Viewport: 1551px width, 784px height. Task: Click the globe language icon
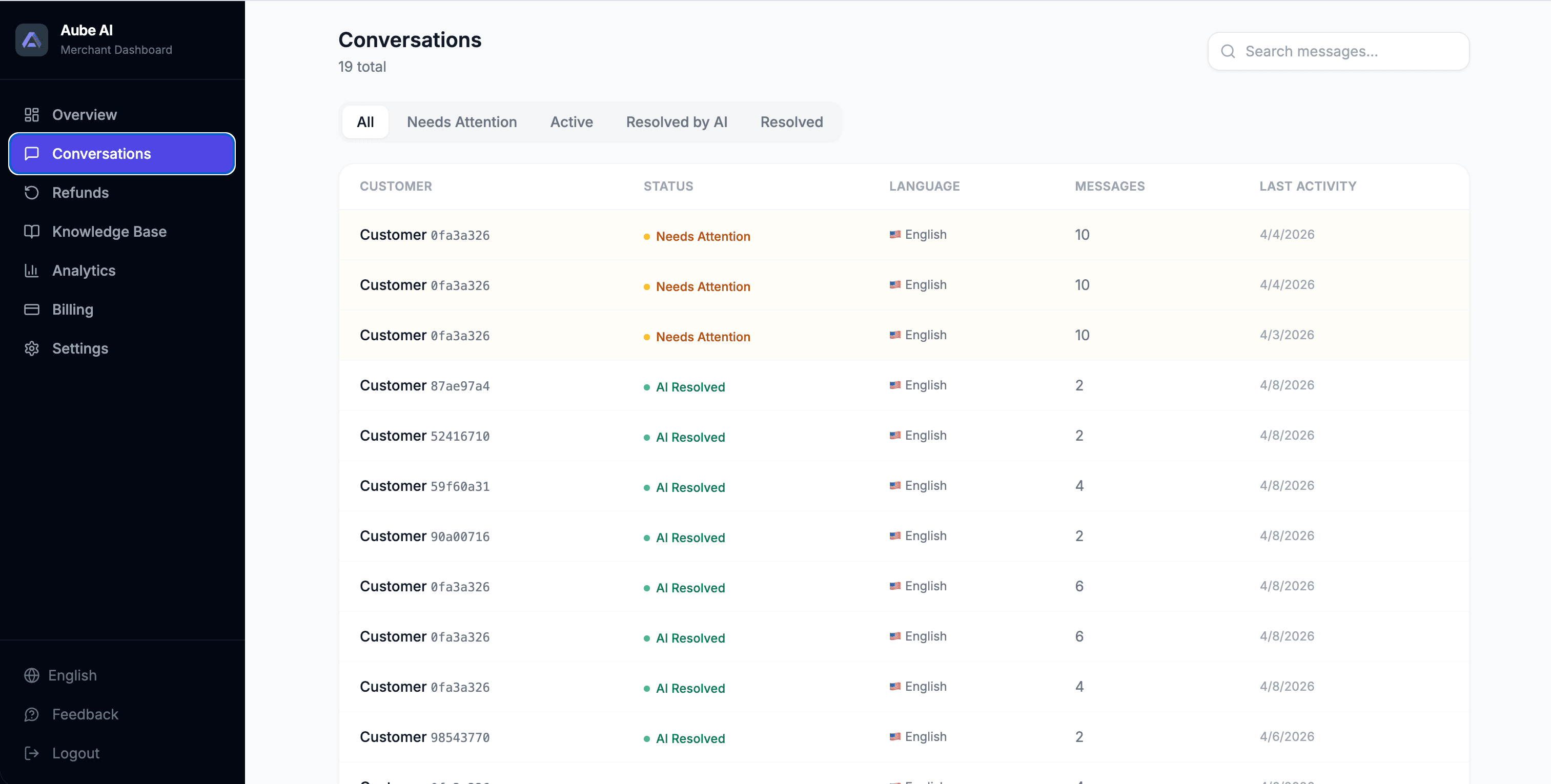pyautogui.click(x=31, y=675)
